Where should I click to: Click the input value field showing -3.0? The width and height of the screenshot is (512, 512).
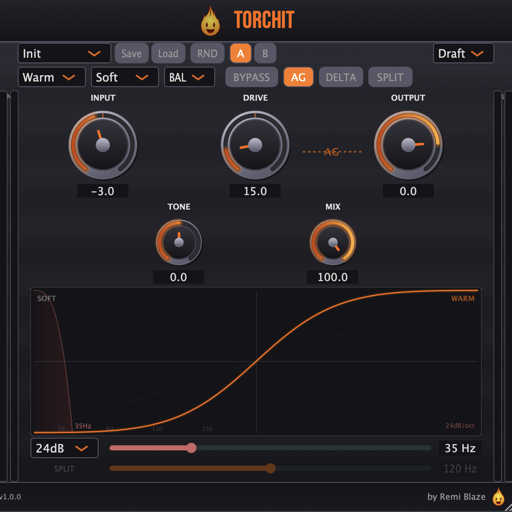103,191
